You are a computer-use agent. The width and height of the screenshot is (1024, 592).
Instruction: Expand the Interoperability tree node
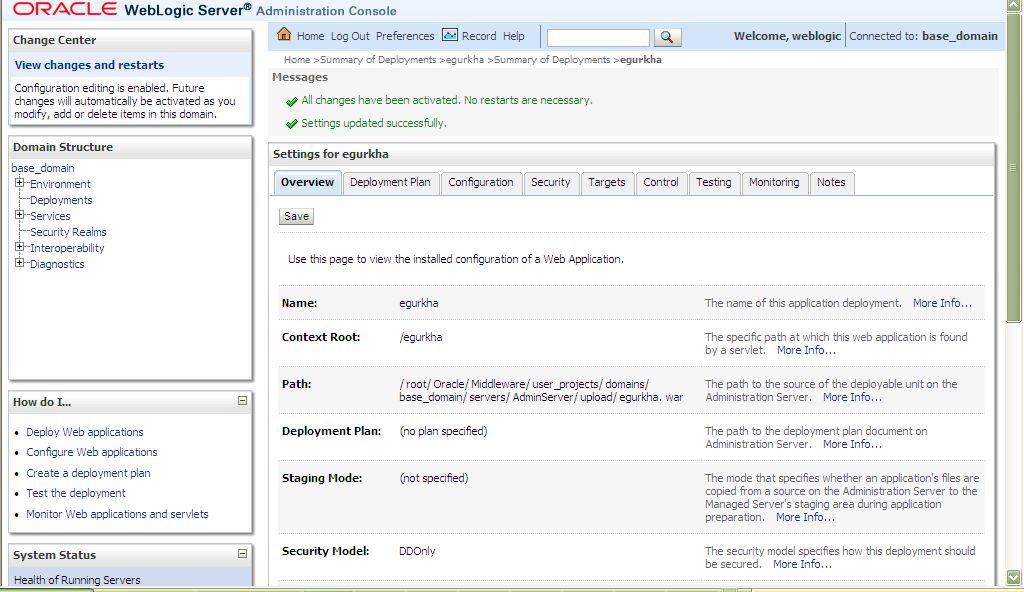click(20, 247)
